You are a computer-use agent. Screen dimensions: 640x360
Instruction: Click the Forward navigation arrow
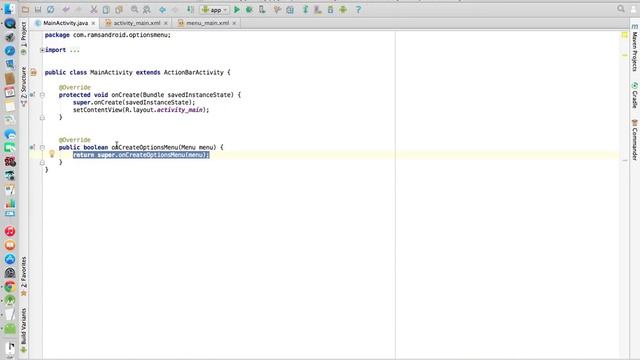(175, 9)
